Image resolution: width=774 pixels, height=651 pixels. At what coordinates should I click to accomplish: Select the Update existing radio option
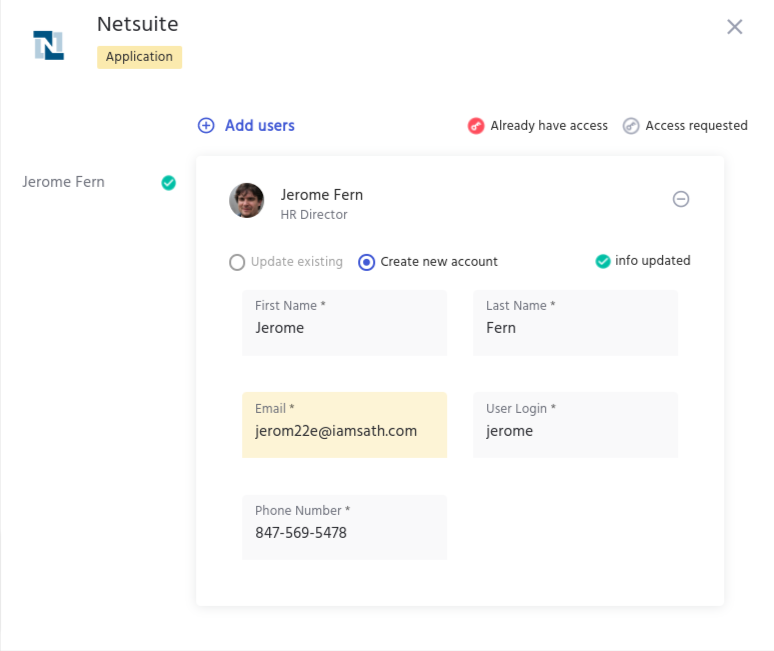pyautogui.click(x=237, y=262)
